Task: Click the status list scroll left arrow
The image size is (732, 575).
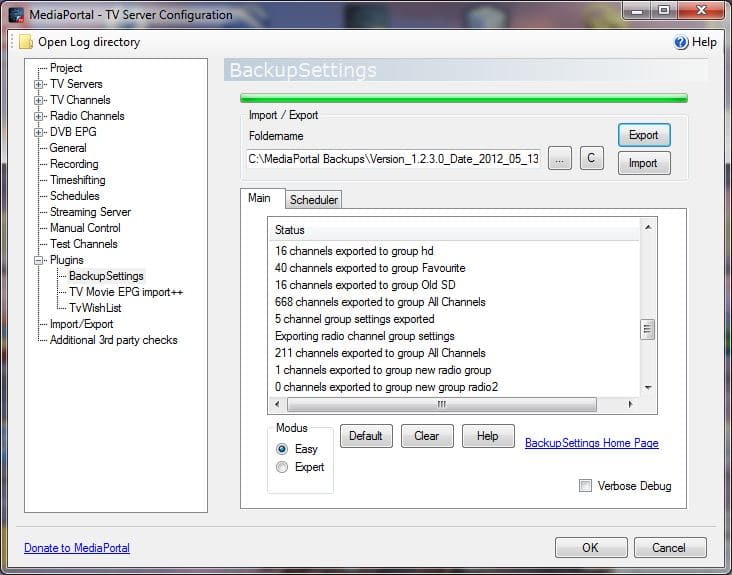Action: coord(277,404)
